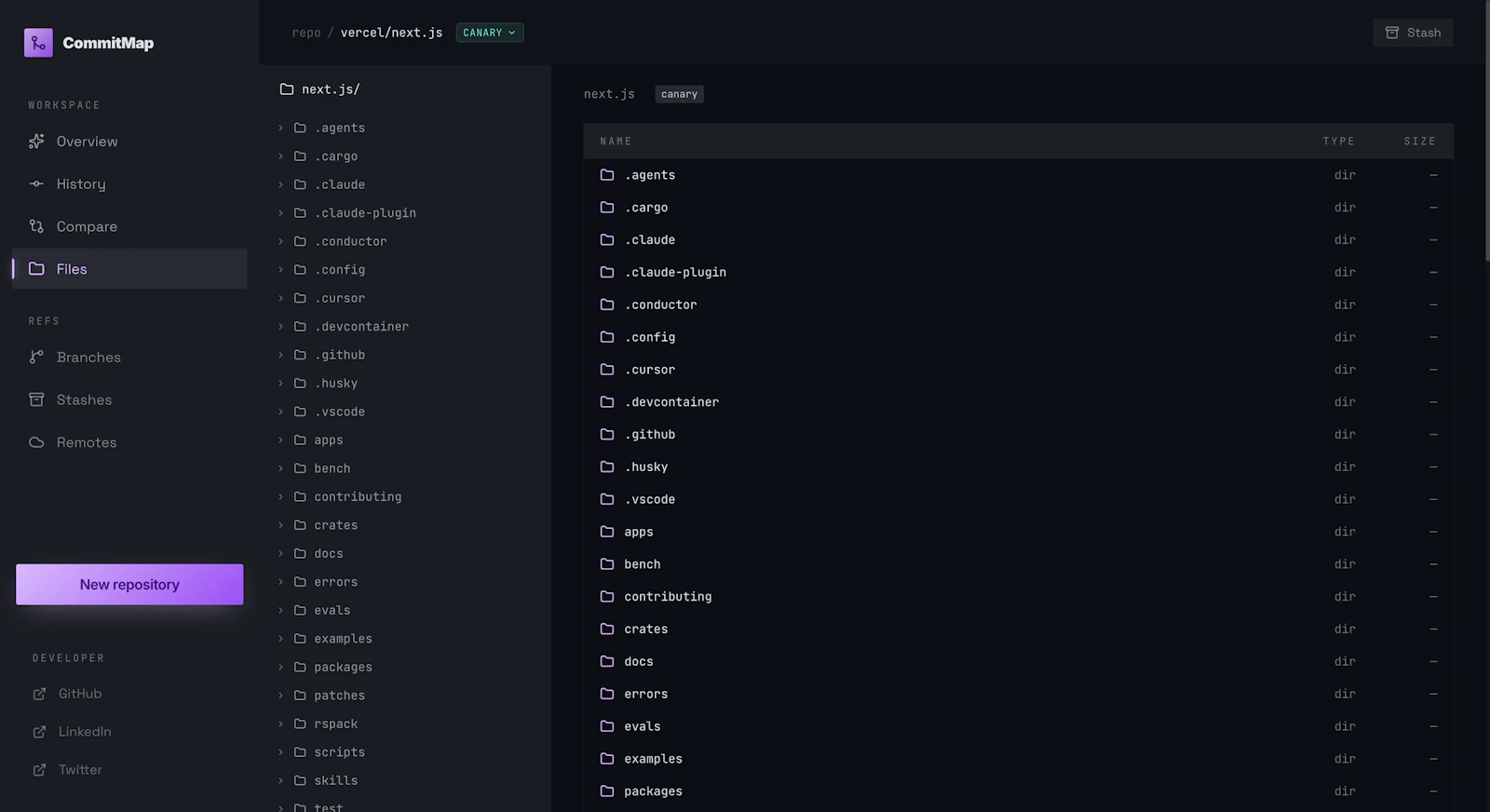Open the Overview workspace page
The height and width of the screenshot is (812, 1490).
coord(129,142)
